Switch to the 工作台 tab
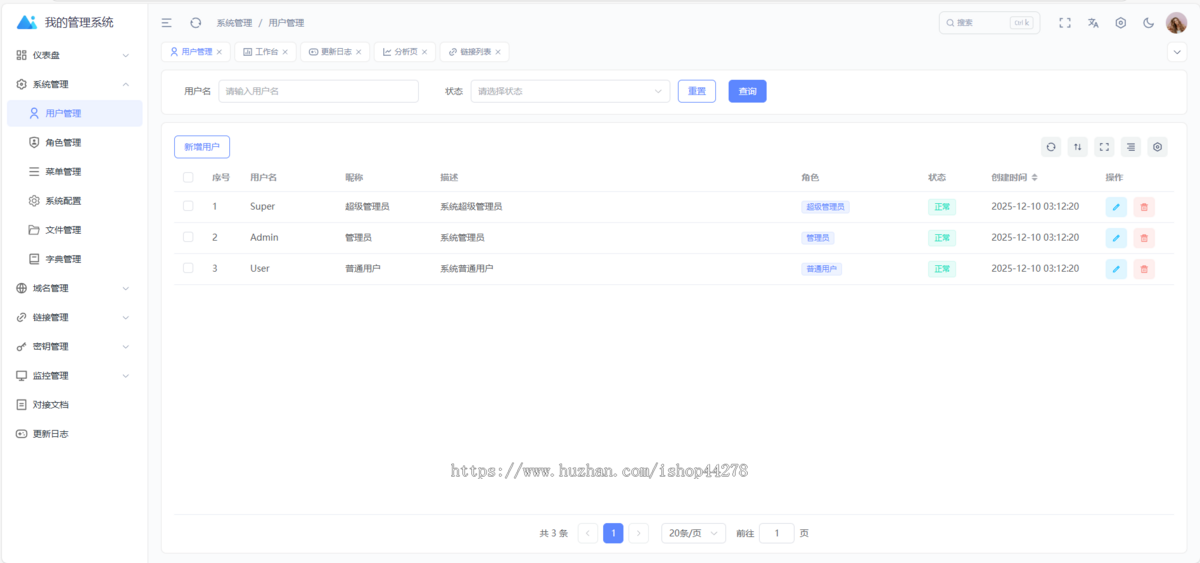Image resolution: width=1200 pixels, height=563 pixels. tap(264, 52)
